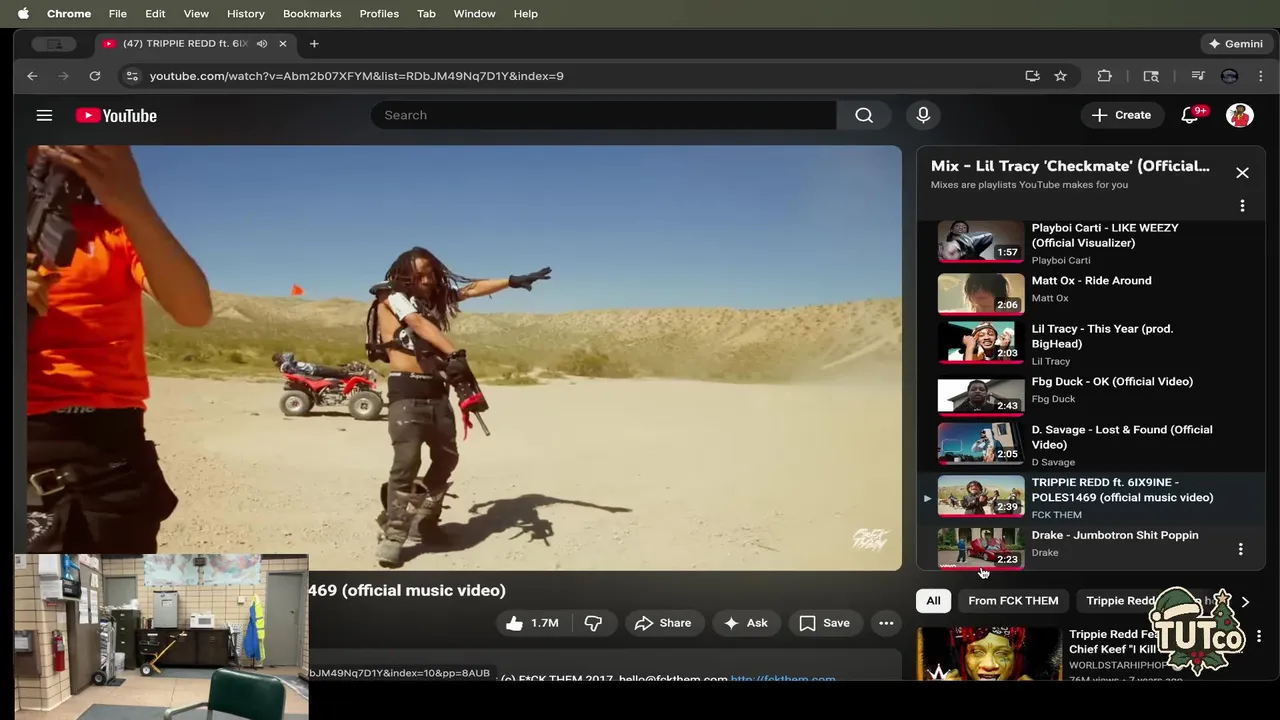Open the Chrome application menu
Screen dimensions: 1280x720
69,14
